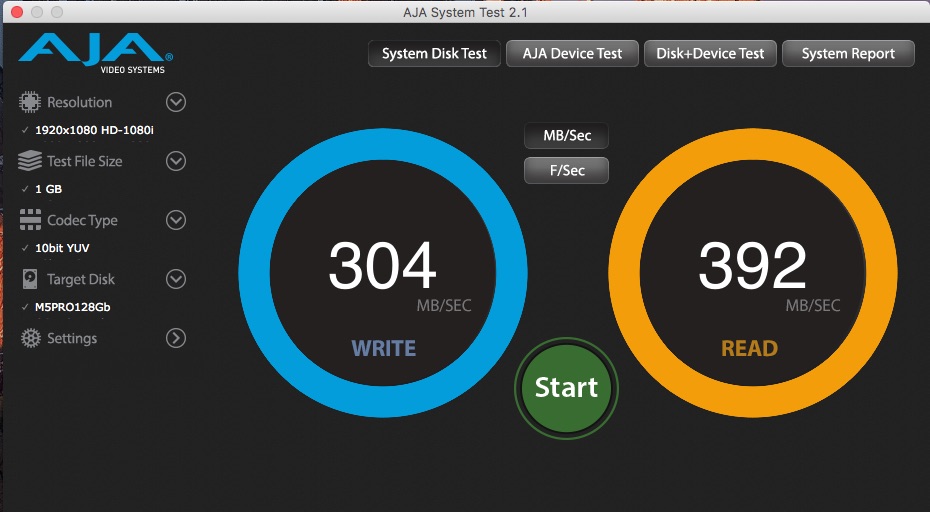Select the M5PRO128Gb target disk entry
Viewport: 930px width, 512px height.
point(72,307)
